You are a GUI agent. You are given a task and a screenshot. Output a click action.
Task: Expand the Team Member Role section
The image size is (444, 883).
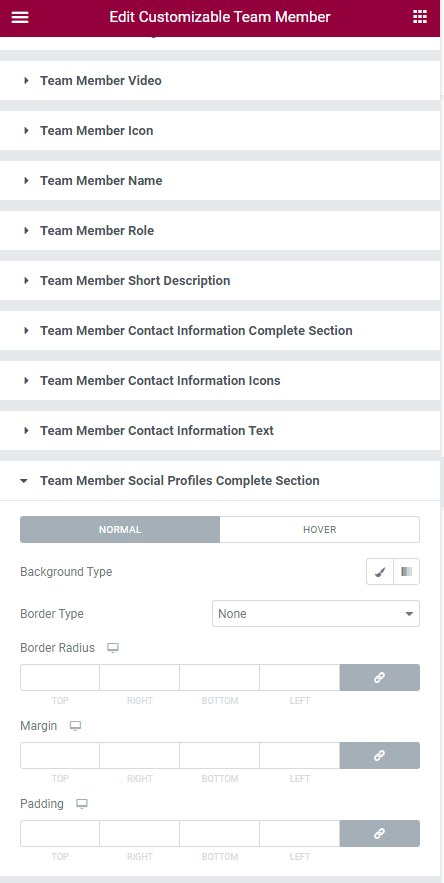[220, 231]
